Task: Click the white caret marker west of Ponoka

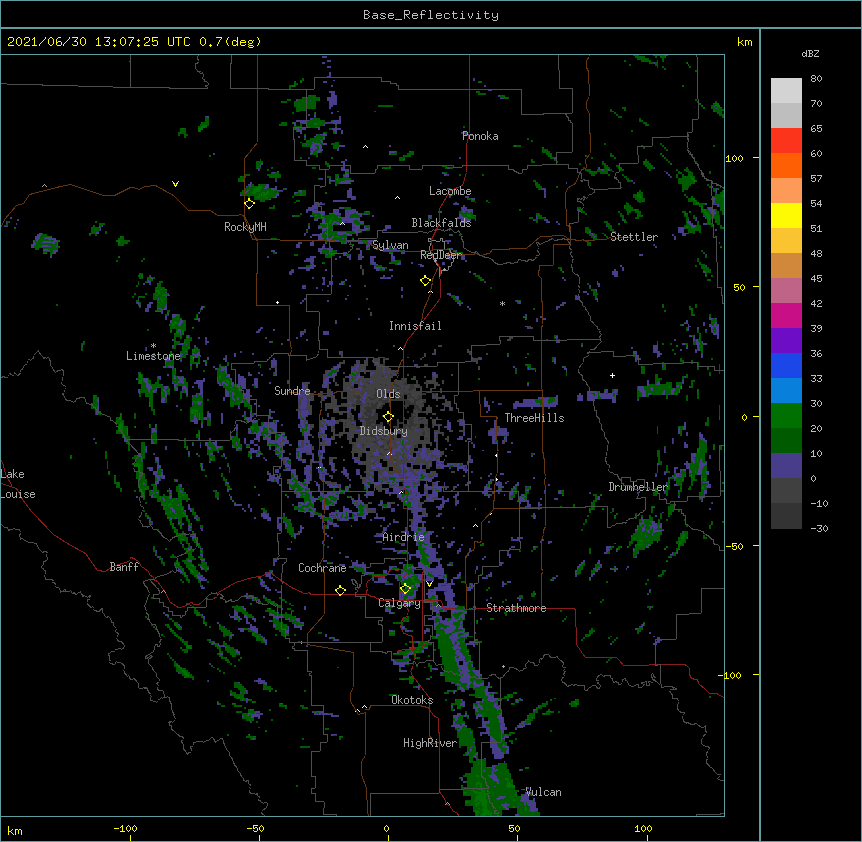Action: coord(366,147)
